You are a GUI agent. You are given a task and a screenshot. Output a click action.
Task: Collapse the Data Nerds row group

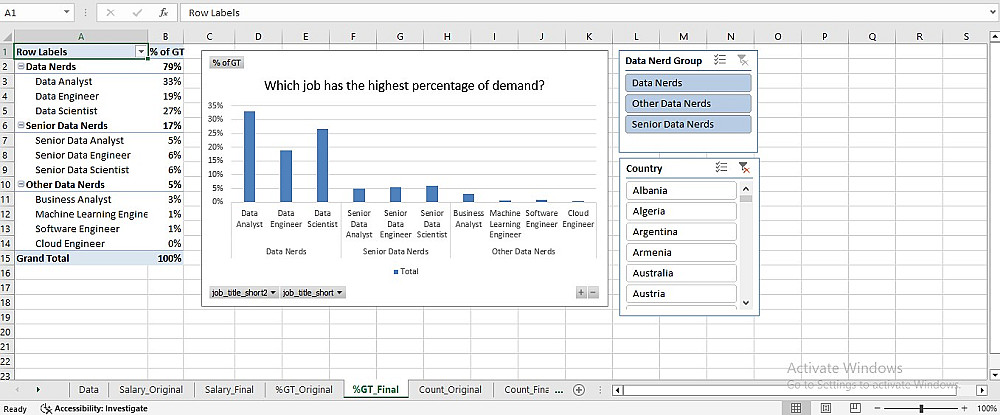pos(20,67)
